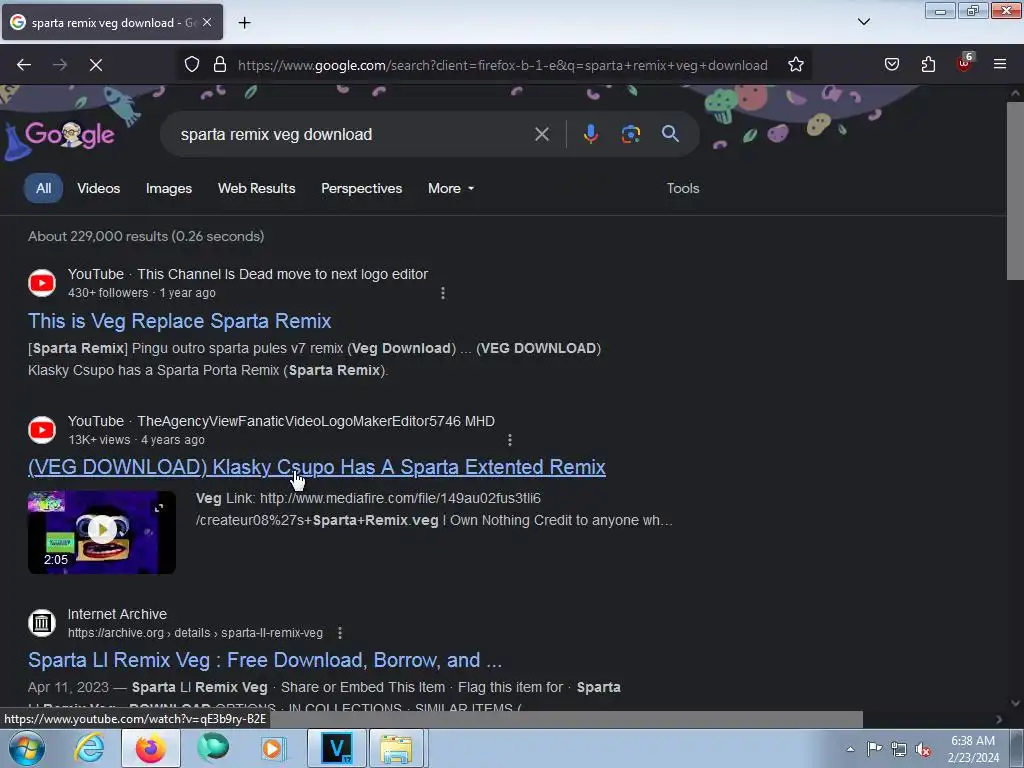The image size is (1024, 768).
Task: Open the Firefox hamburger menu
Action: coord(1000,65)
